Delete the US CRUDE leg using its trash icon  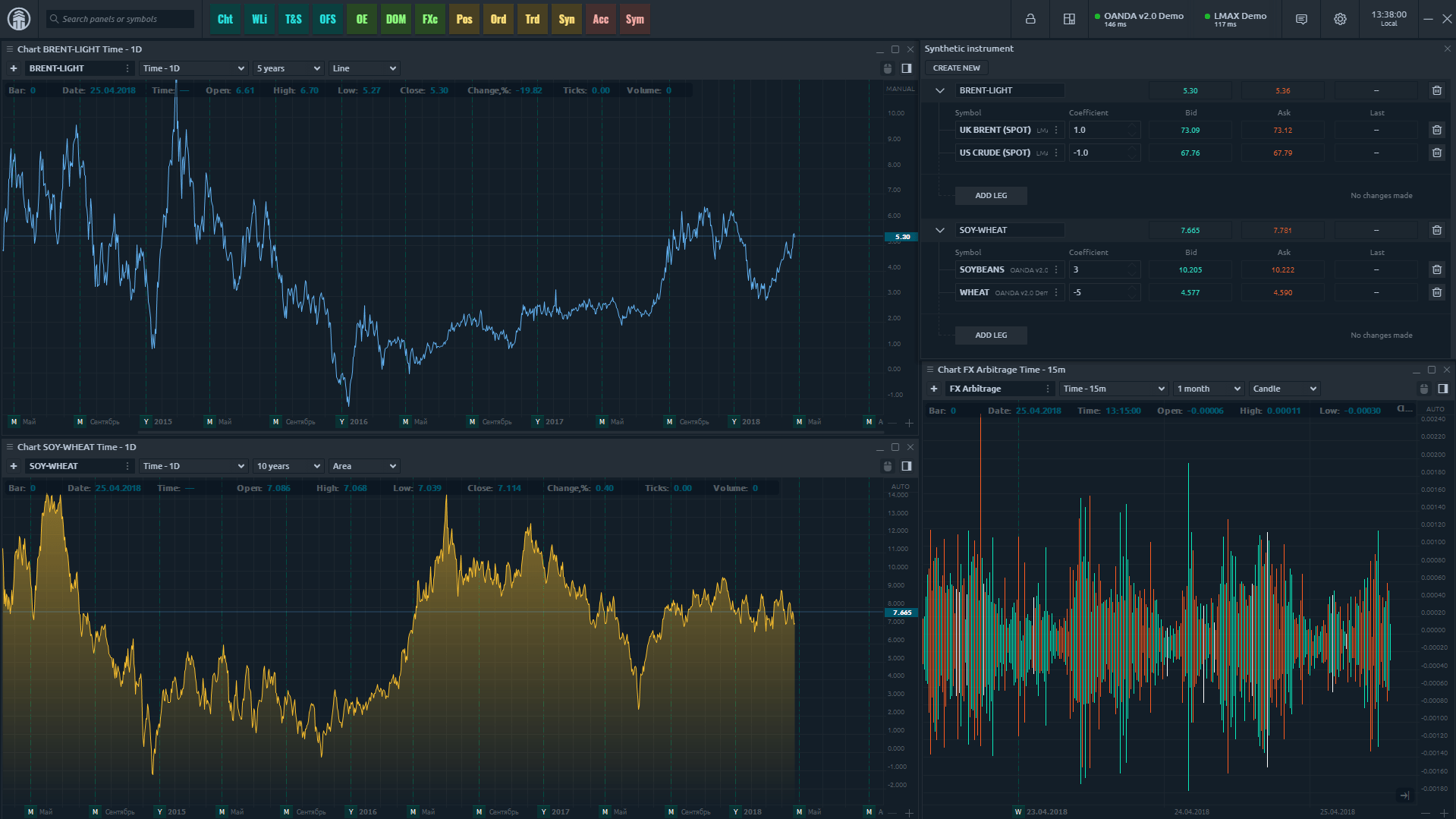point(1436,152)
